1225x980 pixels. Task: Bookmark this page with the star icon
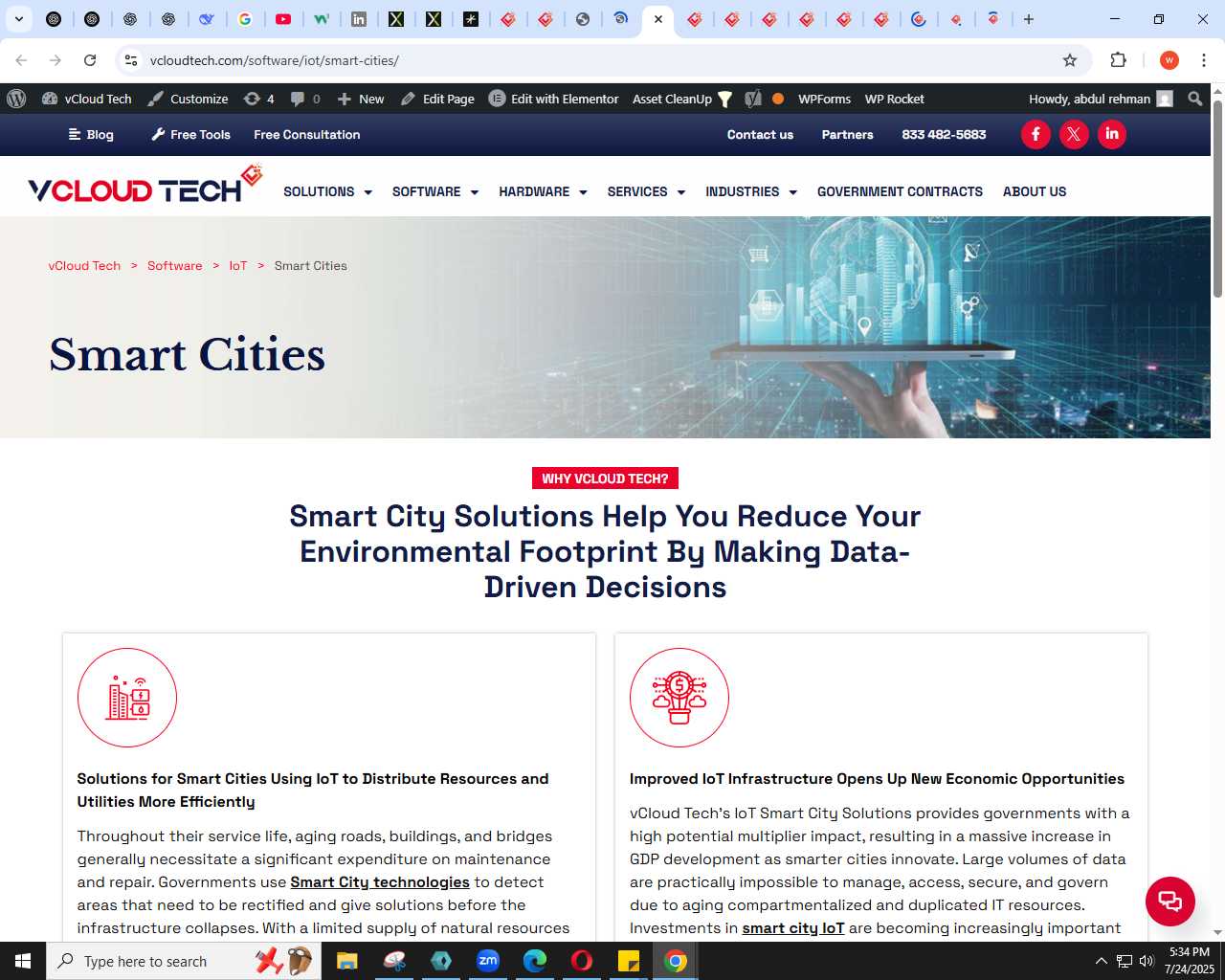coord(1070,60)
